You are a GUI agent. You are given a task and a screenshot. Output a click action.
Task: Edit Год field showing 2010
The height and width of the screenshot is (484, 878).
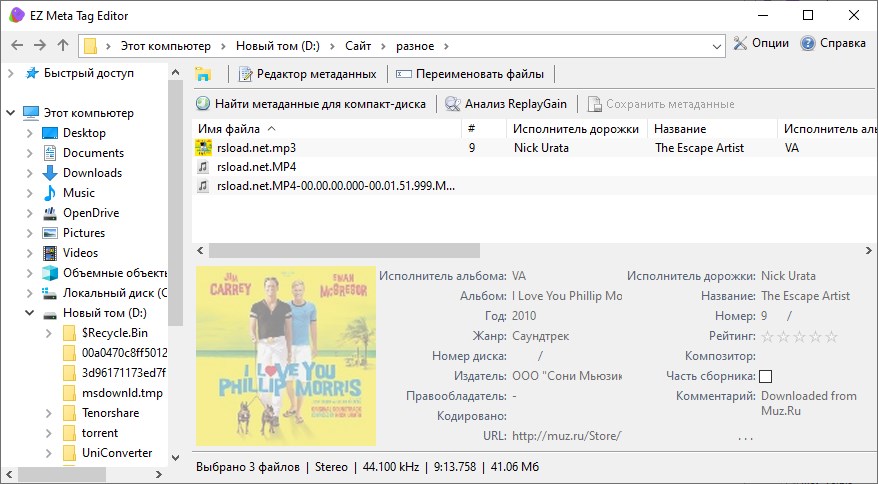[567, 316]
